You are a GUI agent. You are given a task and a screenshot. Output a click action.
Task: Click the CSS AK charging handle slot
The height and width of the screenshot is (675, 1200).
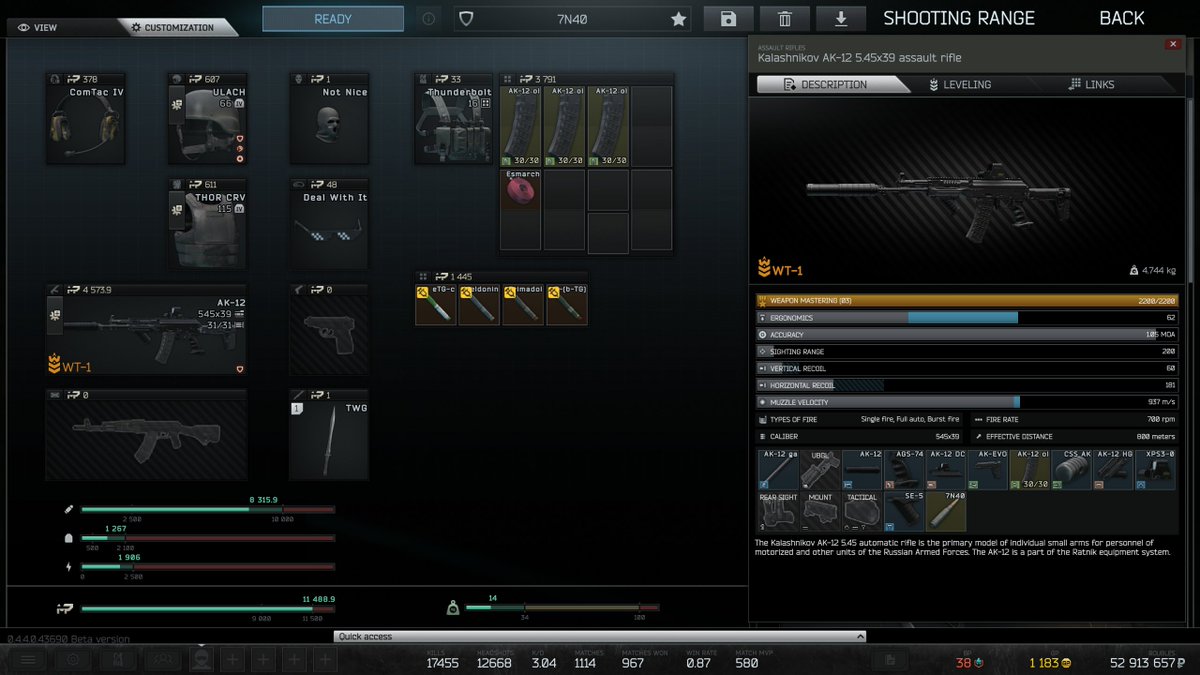pos(1072,470)
